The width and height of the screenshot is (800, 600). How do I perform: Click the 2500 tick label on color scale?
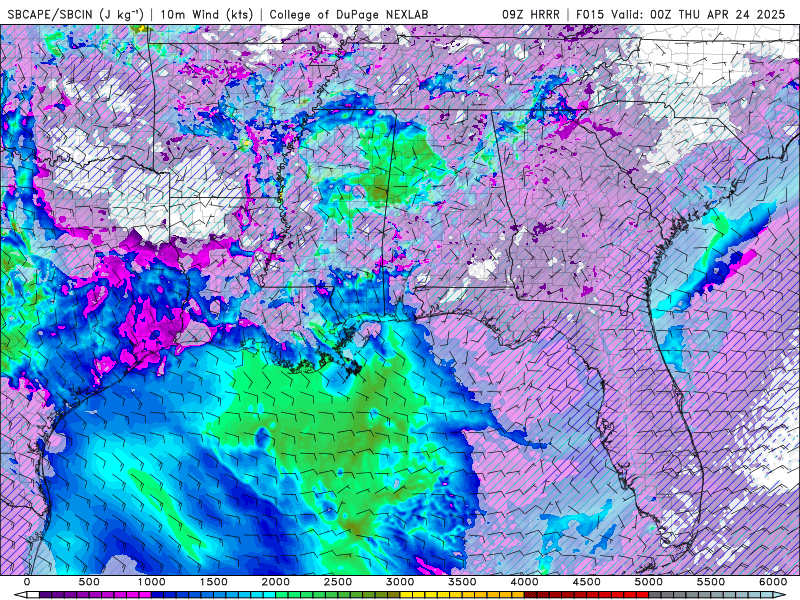click(x=338, y=582)
